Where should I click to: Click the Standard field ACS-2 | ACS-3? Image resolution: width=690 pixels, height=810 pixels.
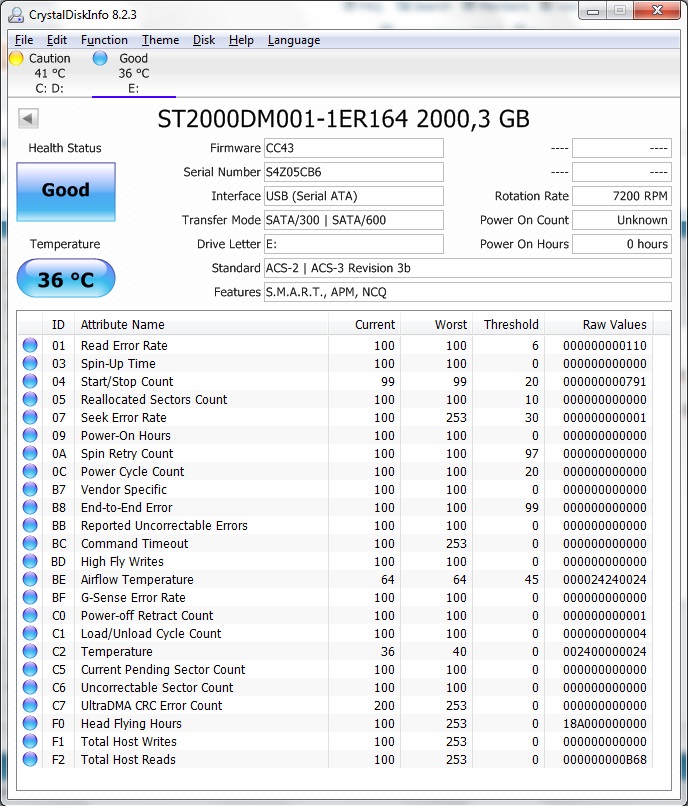(x=468, y=268)
